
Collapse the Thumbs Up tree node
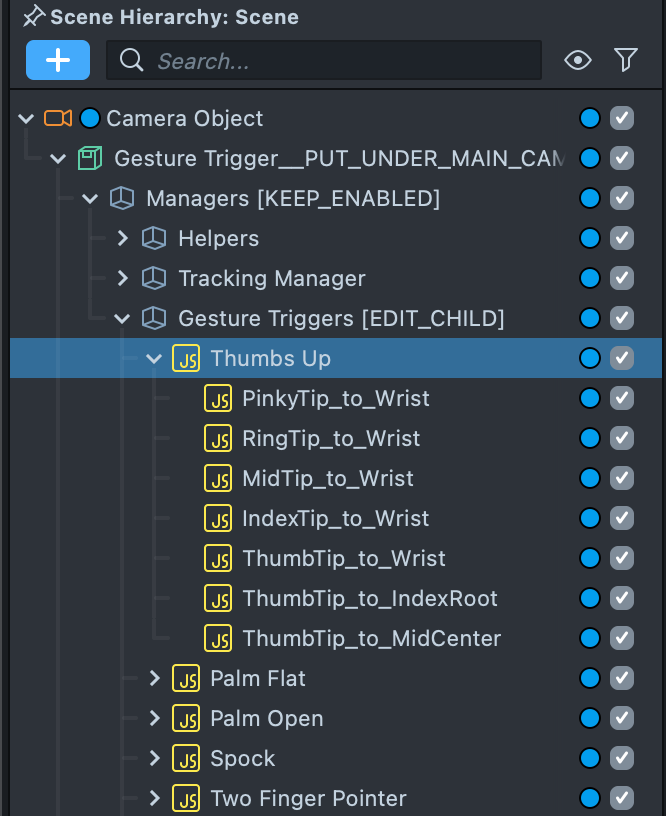click(154, 358)
